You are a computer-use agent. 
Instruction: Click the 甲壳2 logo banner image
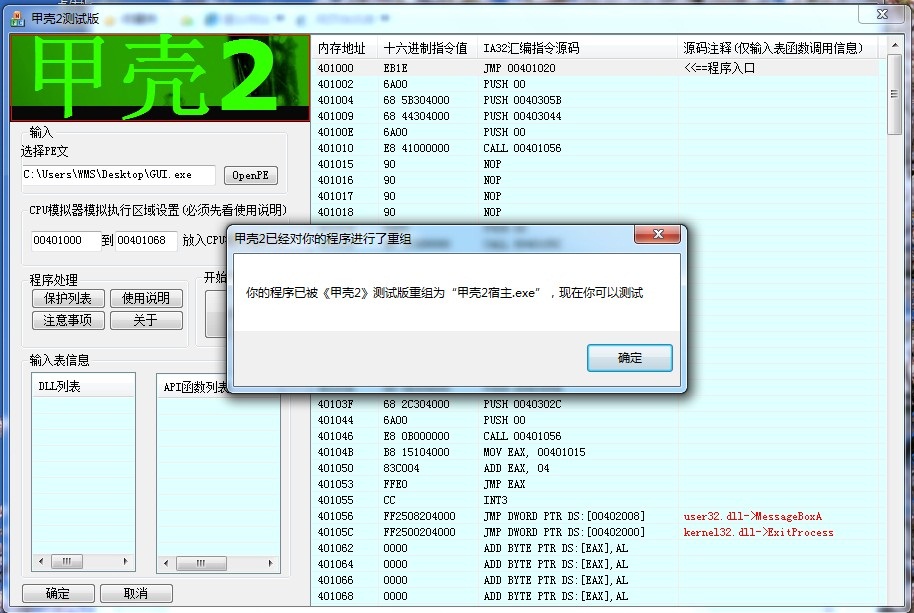click(160, 77)
